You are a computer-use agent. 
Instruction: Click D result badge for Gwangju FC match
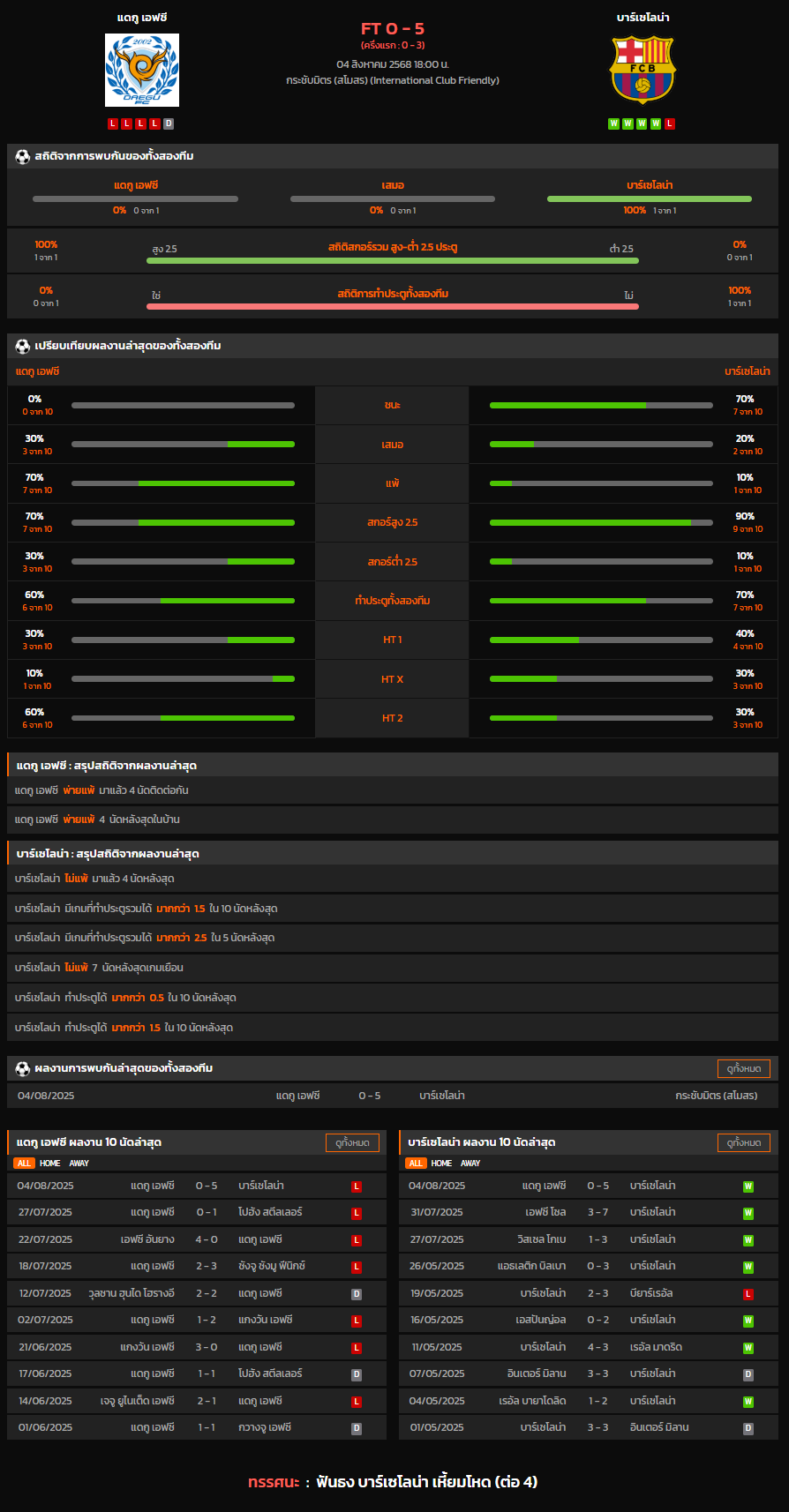point(357,1428)
